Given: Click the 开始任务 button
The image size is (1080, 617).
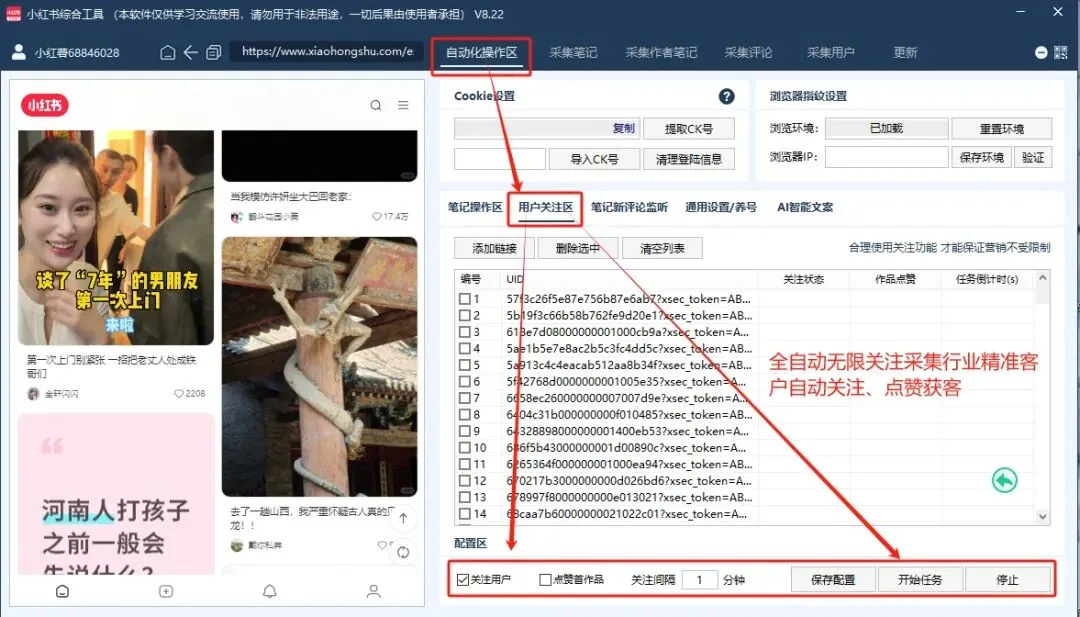Looking at the screenshot, I should pyautogui.click(x=920, y=578).
